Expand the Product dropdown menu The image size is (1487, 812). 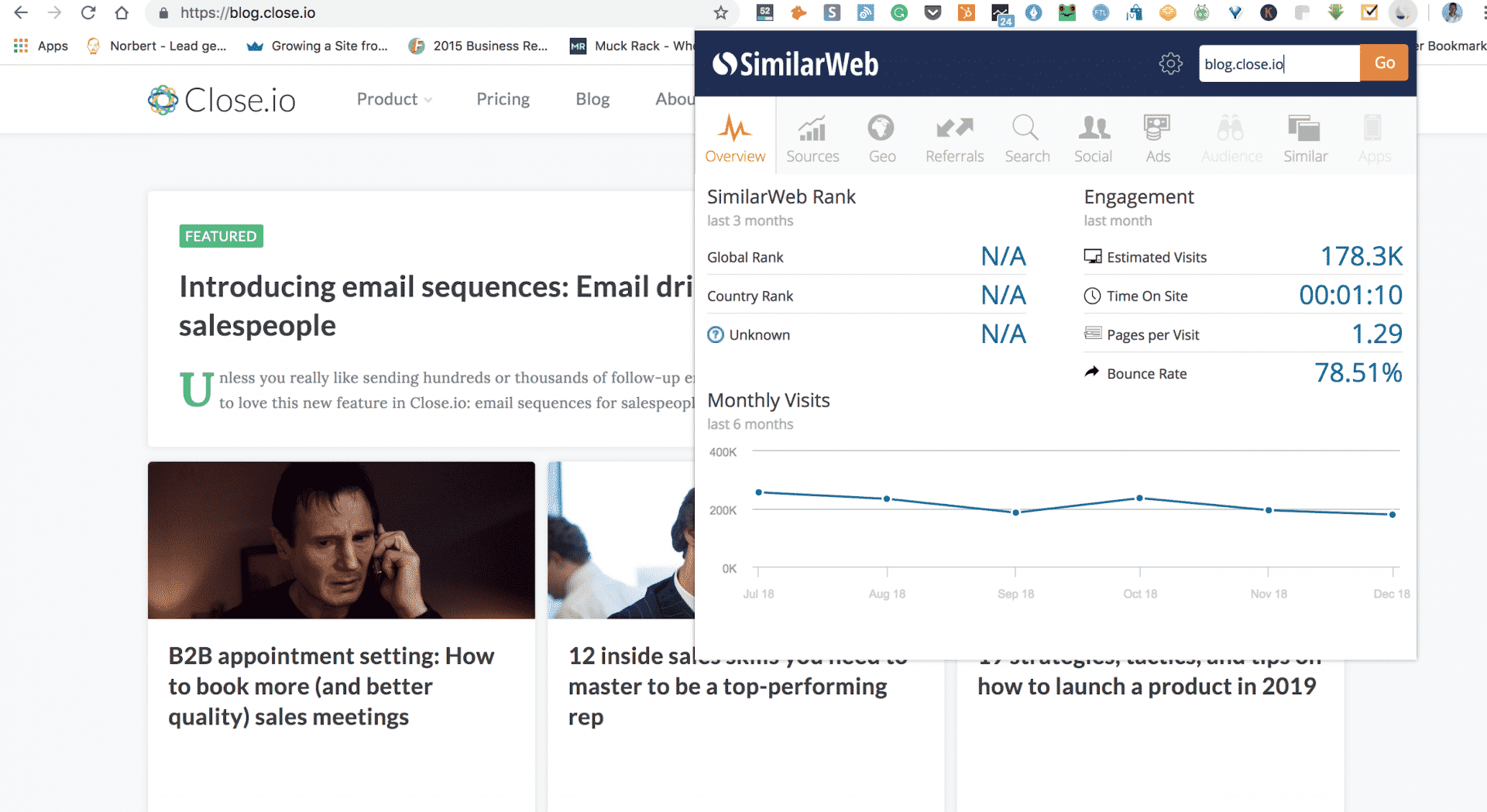click(x=394, y=99)
